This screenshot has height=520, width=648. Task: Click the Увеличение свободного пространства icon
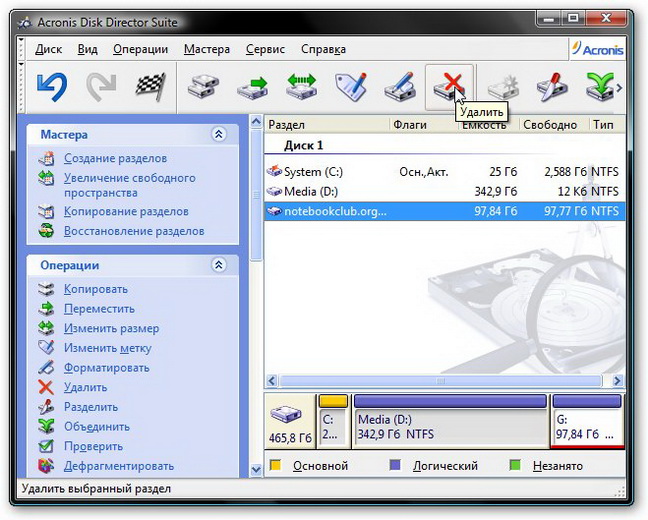click(46, 178)
